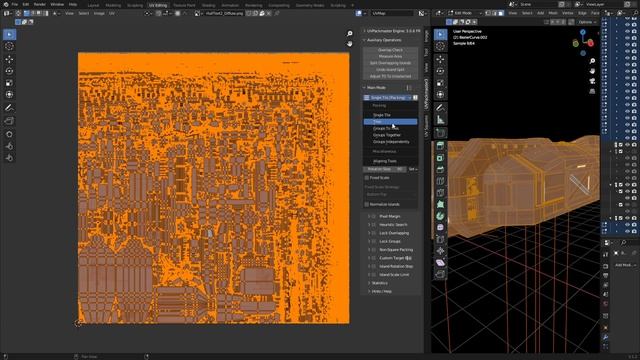
Task: Expand the Statistics subpanel
Action: tap(369, 283)
